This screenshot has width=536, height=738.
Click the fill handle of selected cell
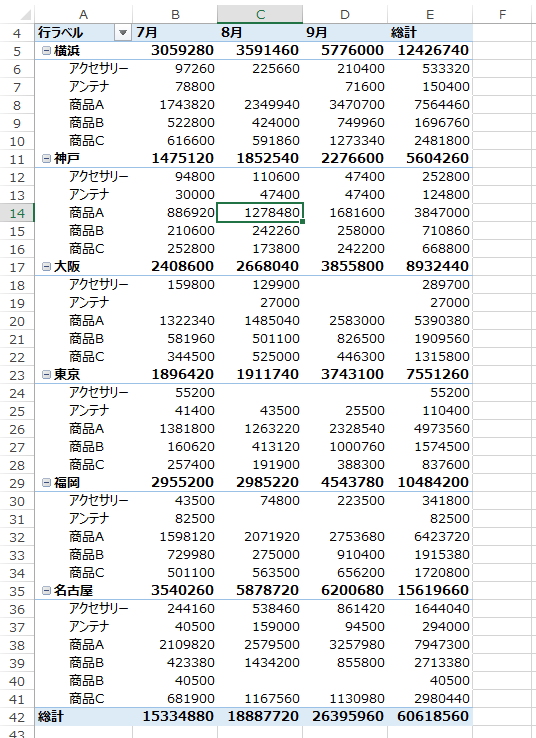[302, 221]
